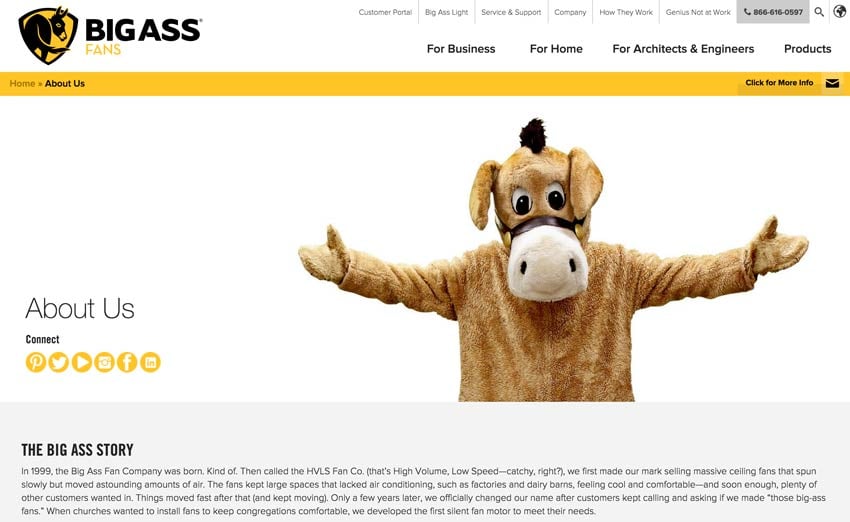This screenshot has height=522, width=850.
Task: Click the envelope mail icon
Action: [x=832, y=83]
